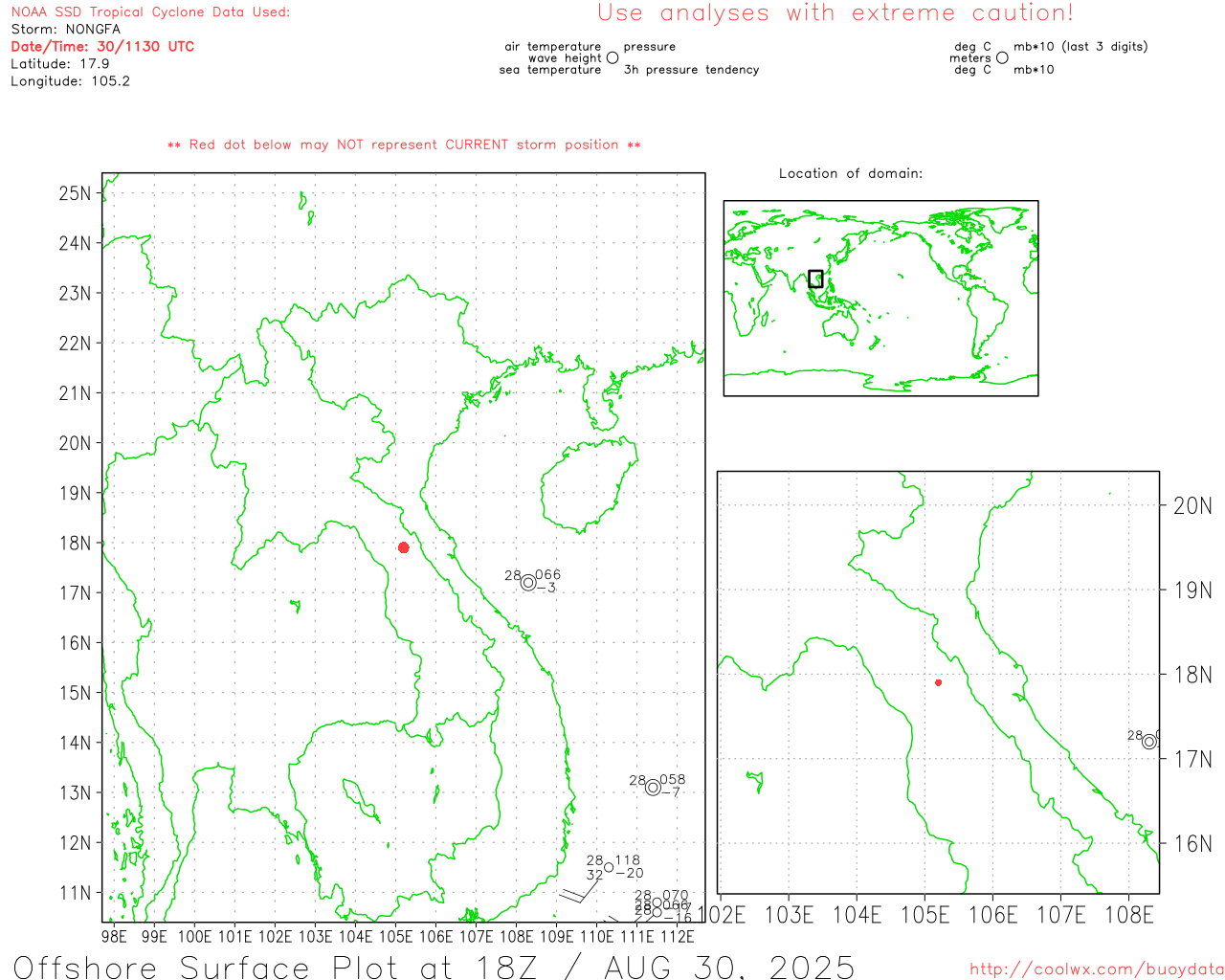
Task: Click the '112E' longitude label on main map
Action: (x=677, y=936)
